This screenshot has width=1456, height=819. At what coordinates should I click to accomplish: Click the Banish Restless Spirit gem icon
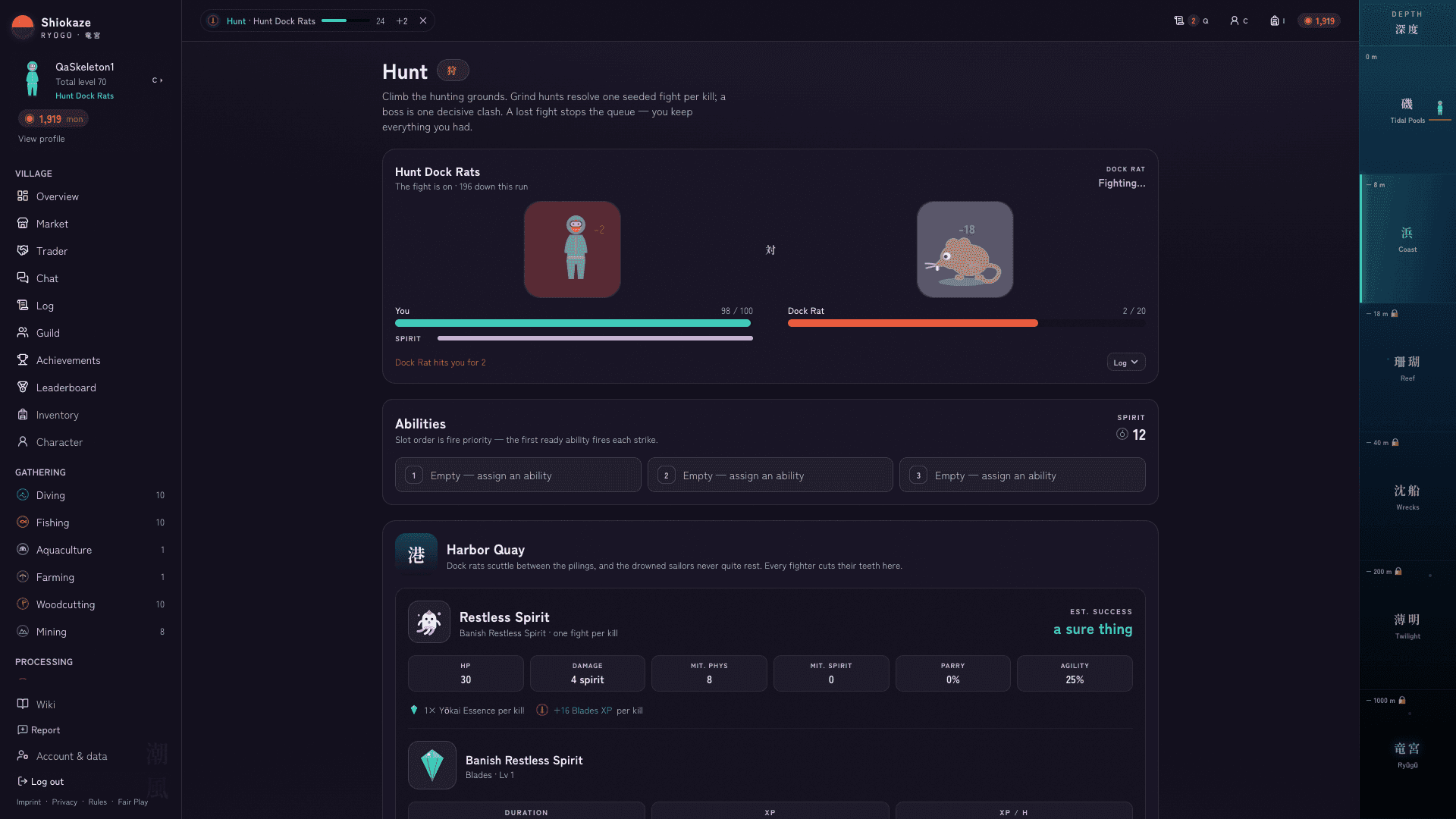click(432, 765)
